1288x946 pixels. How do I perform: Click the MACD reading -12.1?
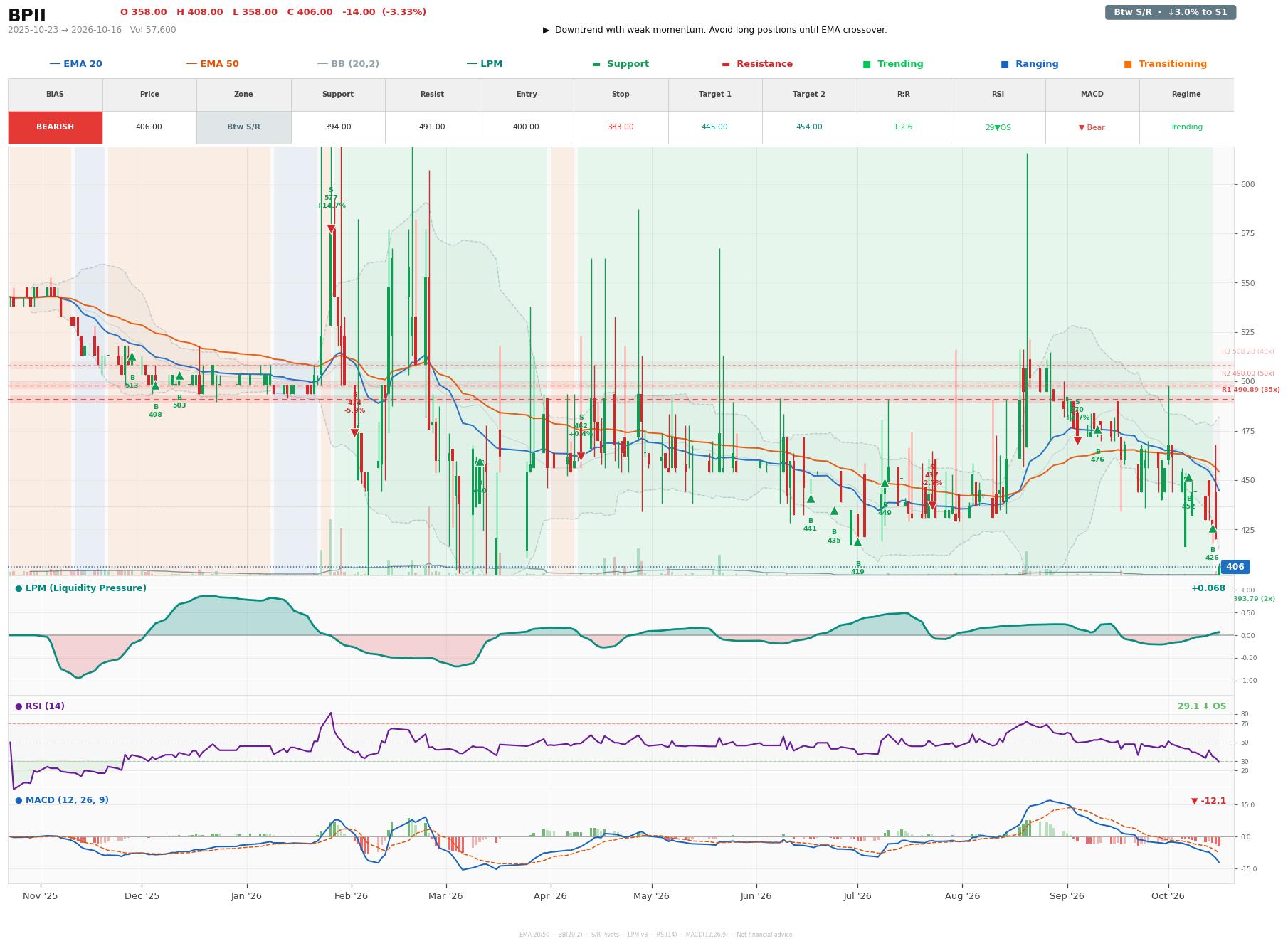click(x=1208, y=801)
